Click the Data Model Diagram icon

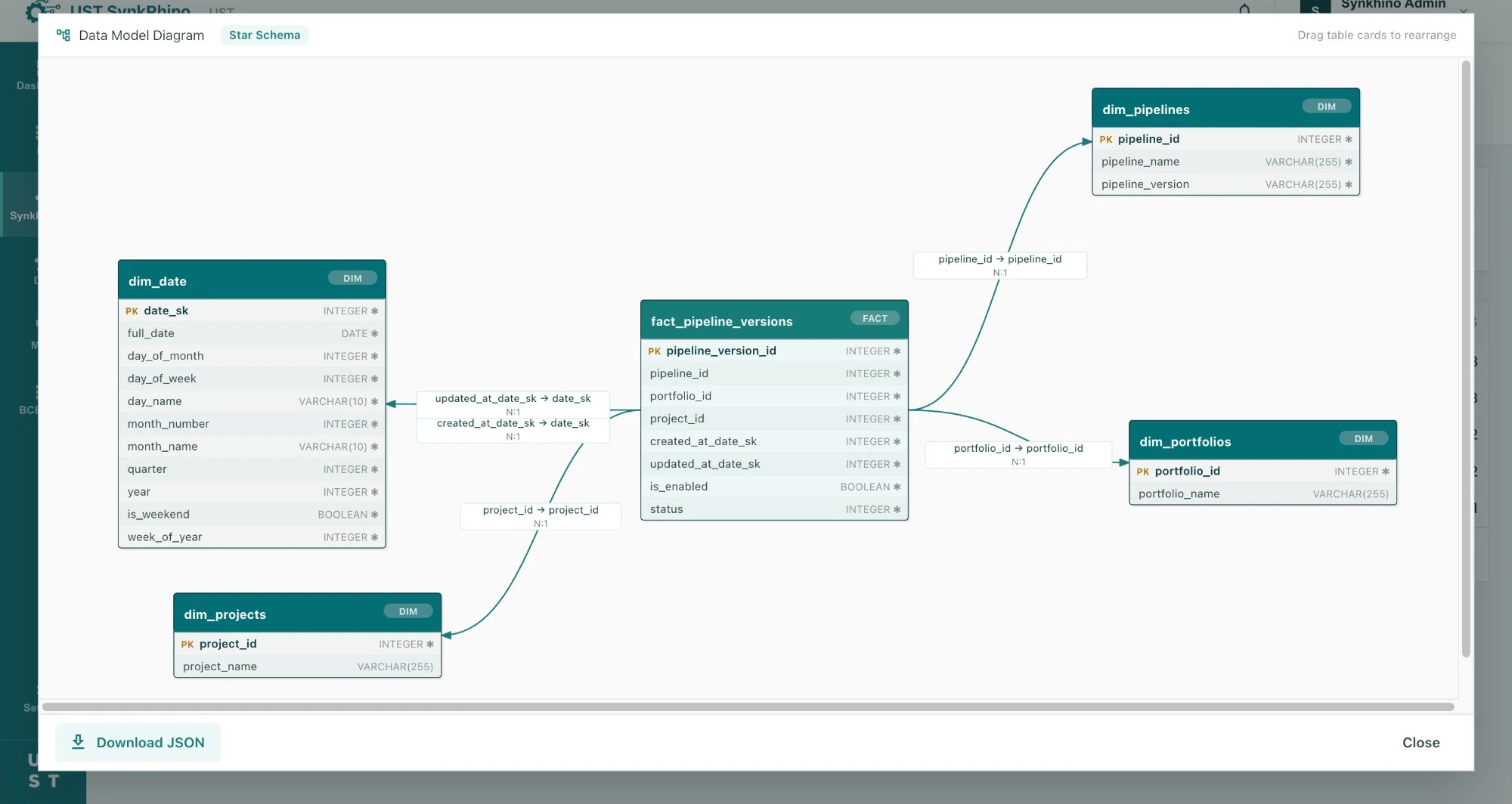pyautogui.click(x=64, y=35)
